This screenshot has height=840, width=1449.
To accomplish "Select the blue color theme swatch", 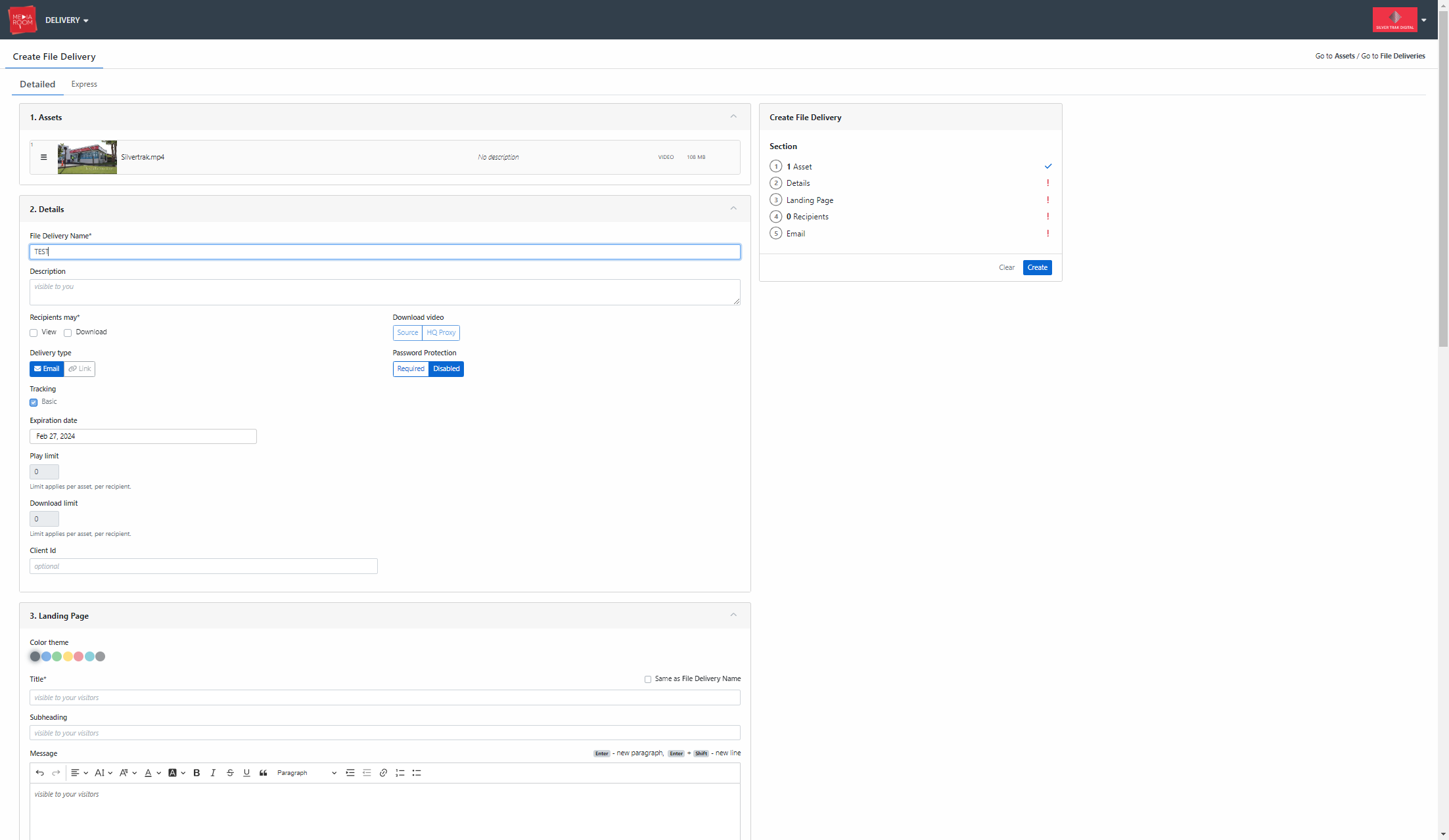I will click(46, 657).
